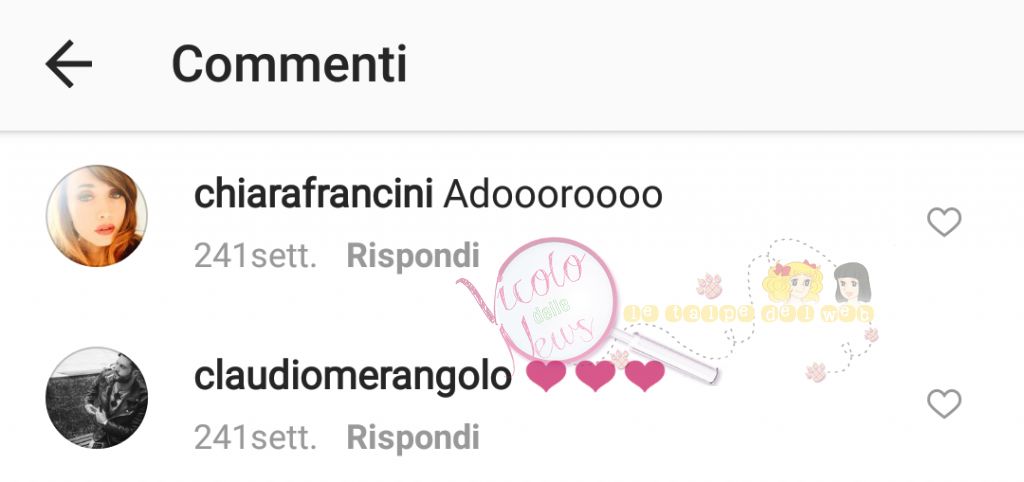
Task: Tap the chiarafrancini username
Action: tap(313, 195)
